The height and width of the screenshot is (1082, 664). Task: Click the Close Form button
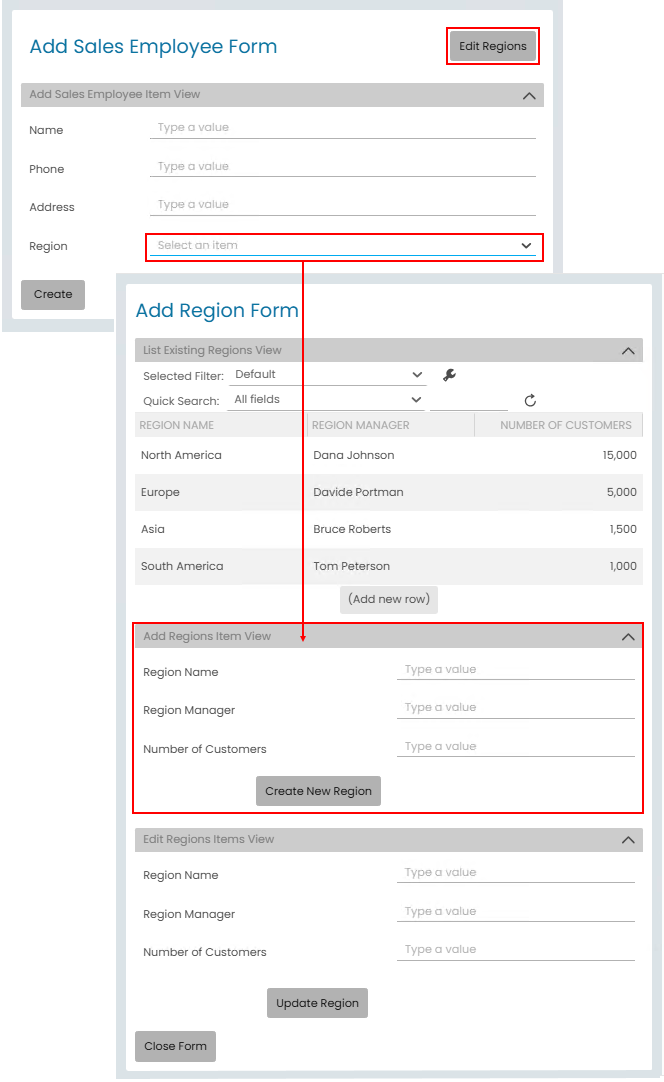[175, 1046]
